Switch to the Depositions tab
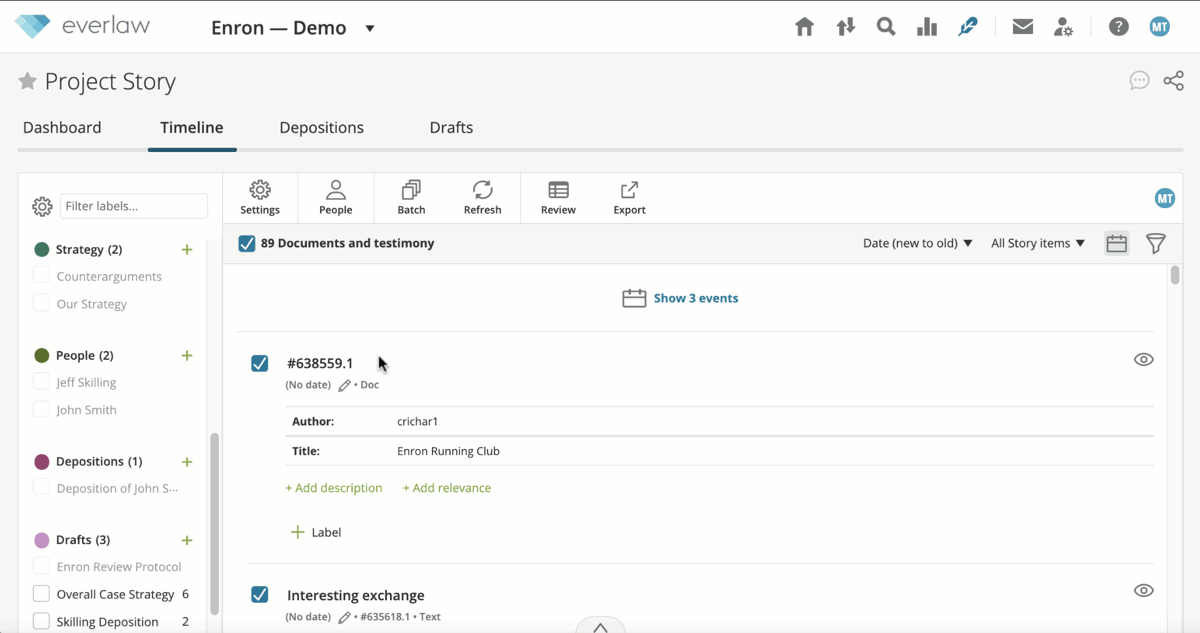This screenshot has height=633, width=1200. point(322,128)
